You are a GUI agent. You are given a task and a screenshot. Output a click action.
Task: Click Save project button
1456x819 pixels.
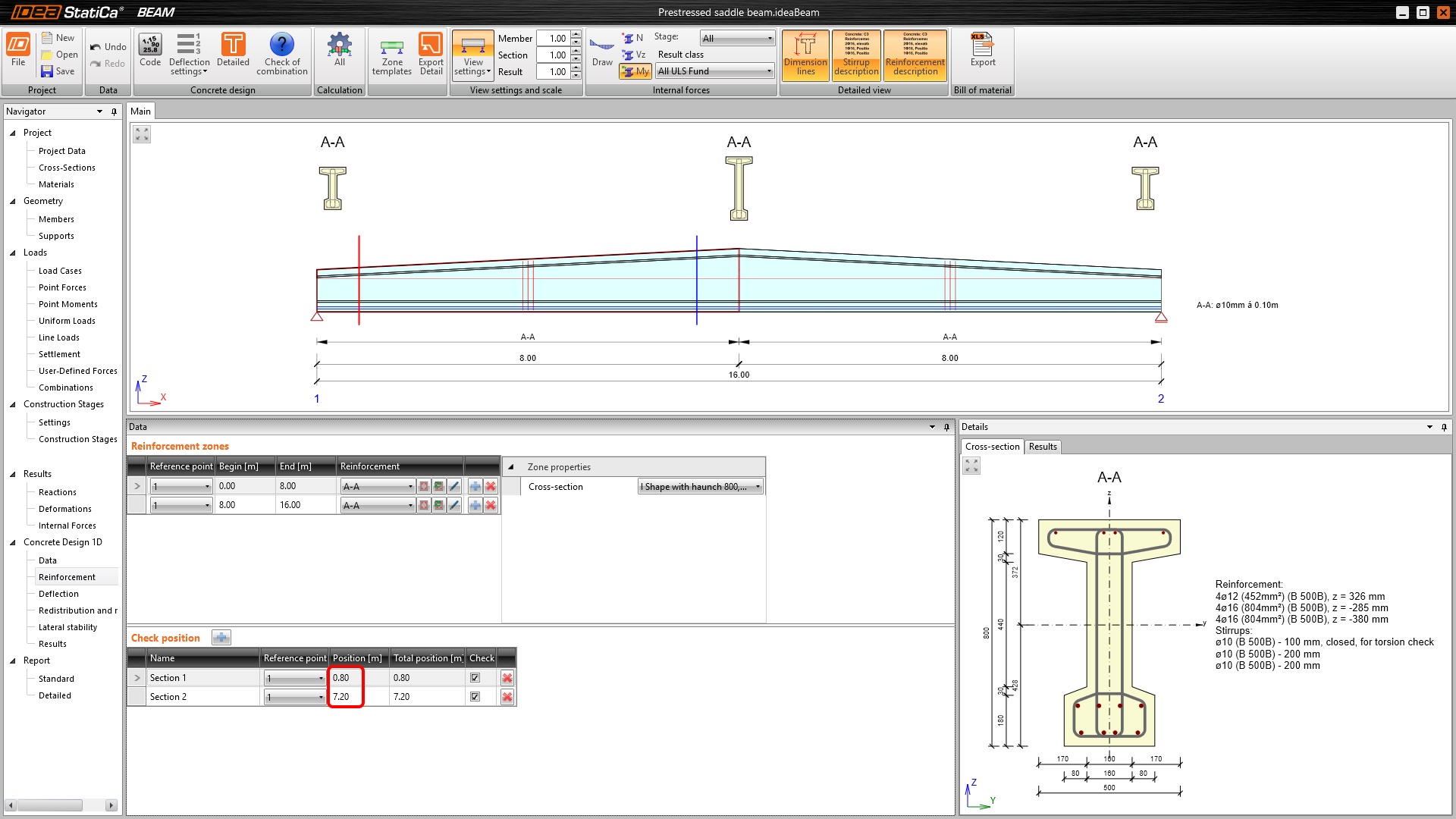58,71
